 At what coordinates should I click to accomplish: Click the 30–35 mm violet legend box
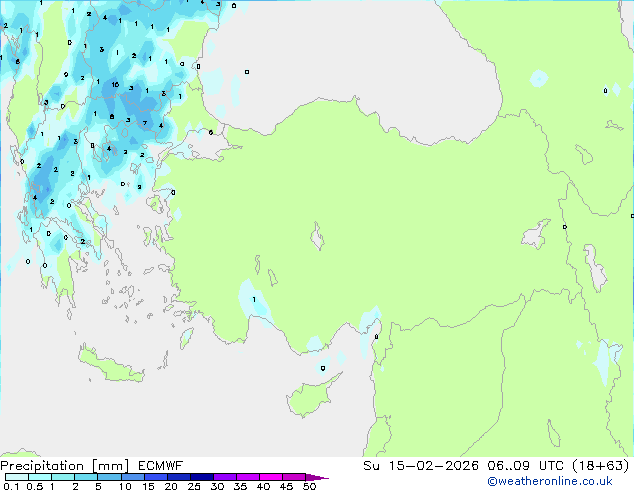225,477
